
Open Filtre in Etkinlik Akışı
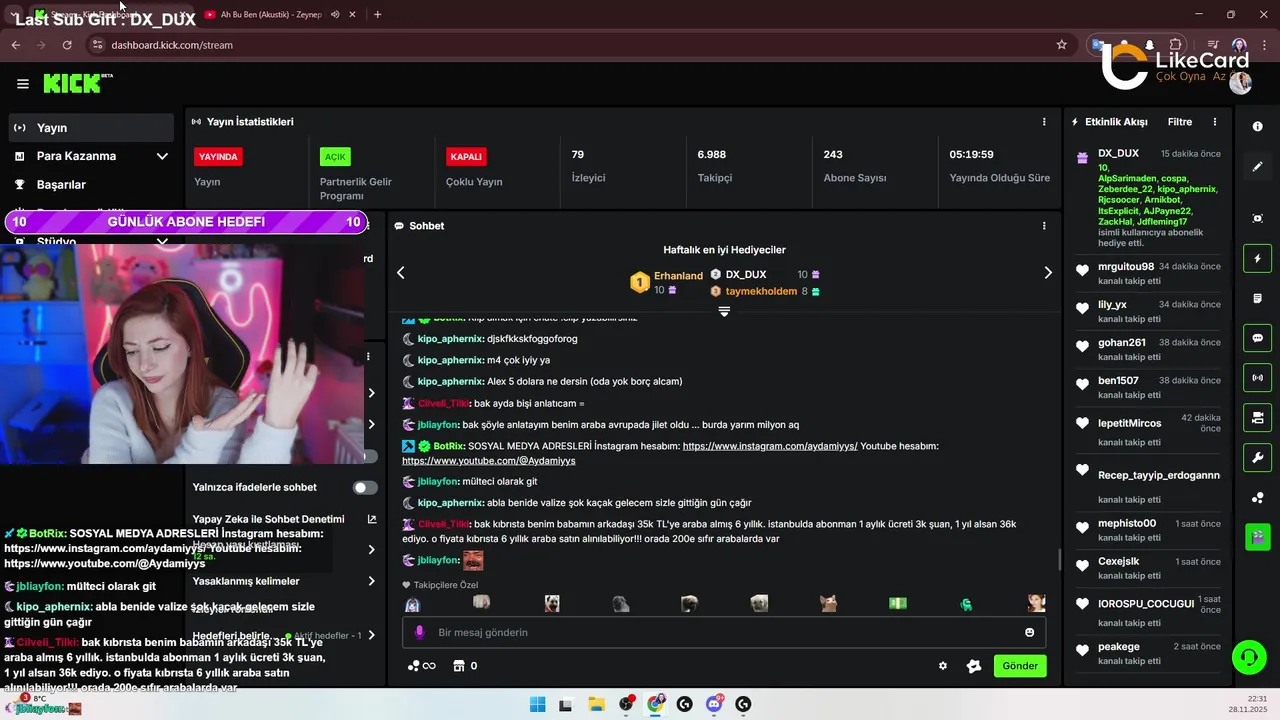point(1180,122)
